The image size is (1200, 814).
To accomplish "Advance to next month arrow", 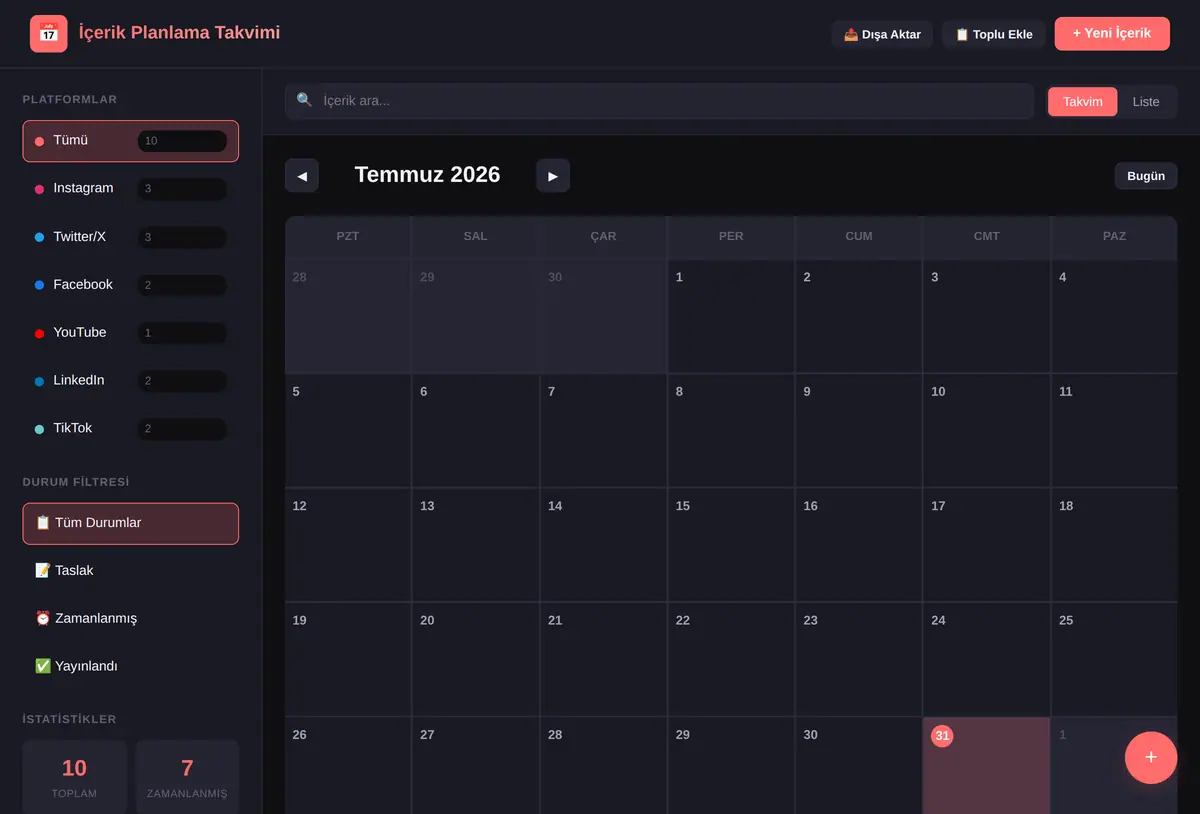I will [x=553, y=176].
